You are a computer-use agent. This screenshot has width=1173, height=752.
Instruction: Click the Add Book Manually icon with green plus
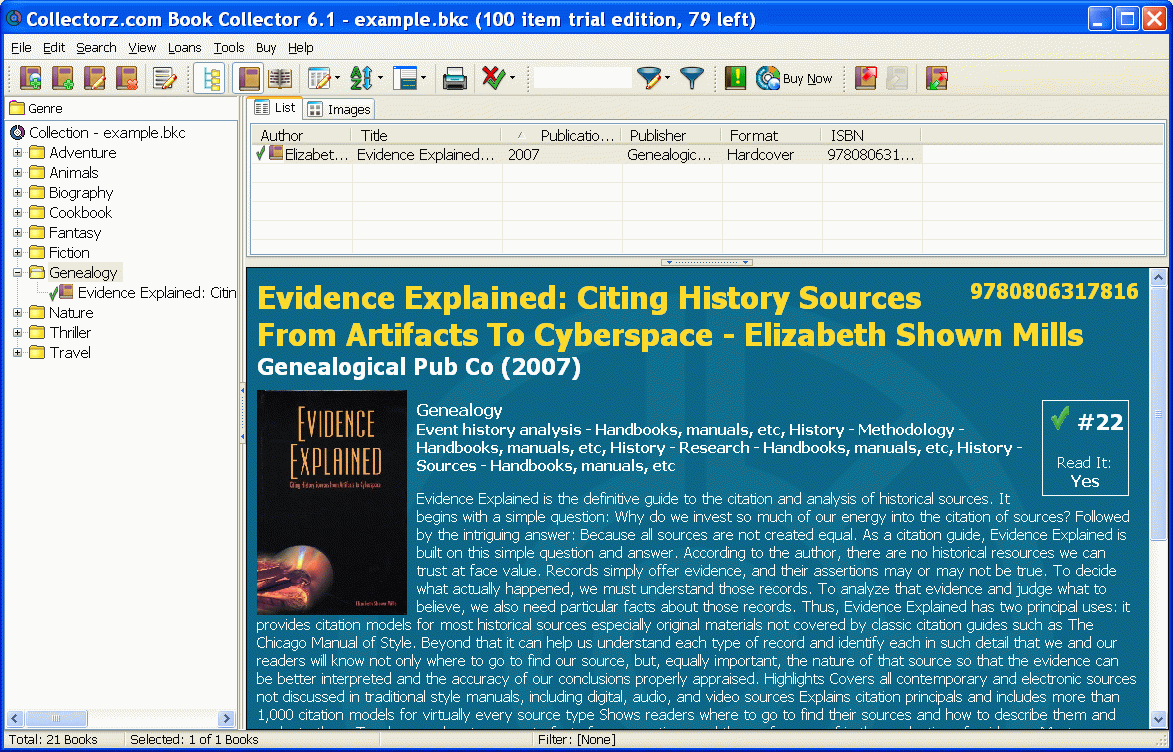(x=63, y=79)
